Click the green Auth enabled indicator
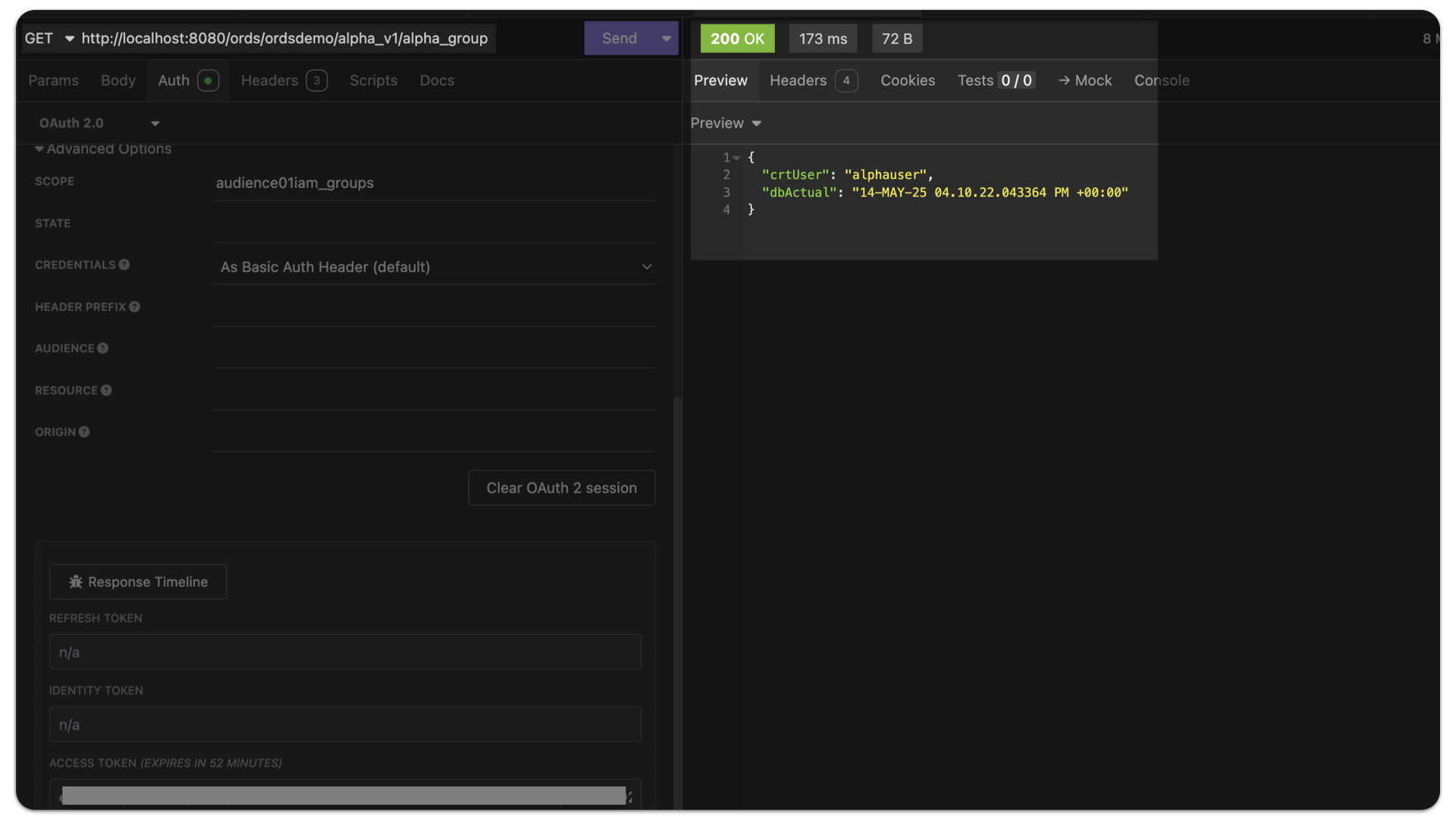Screen dimensions: 1456x819 click(x=208, y=80)
